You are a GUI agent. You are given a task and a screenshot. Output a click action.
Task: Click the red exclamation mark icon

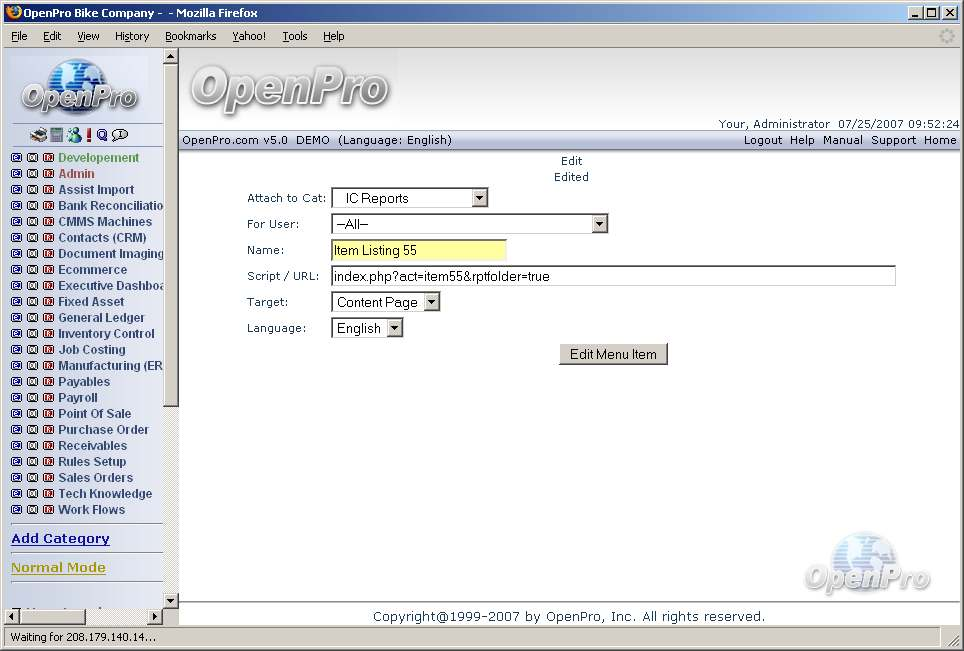88,135
